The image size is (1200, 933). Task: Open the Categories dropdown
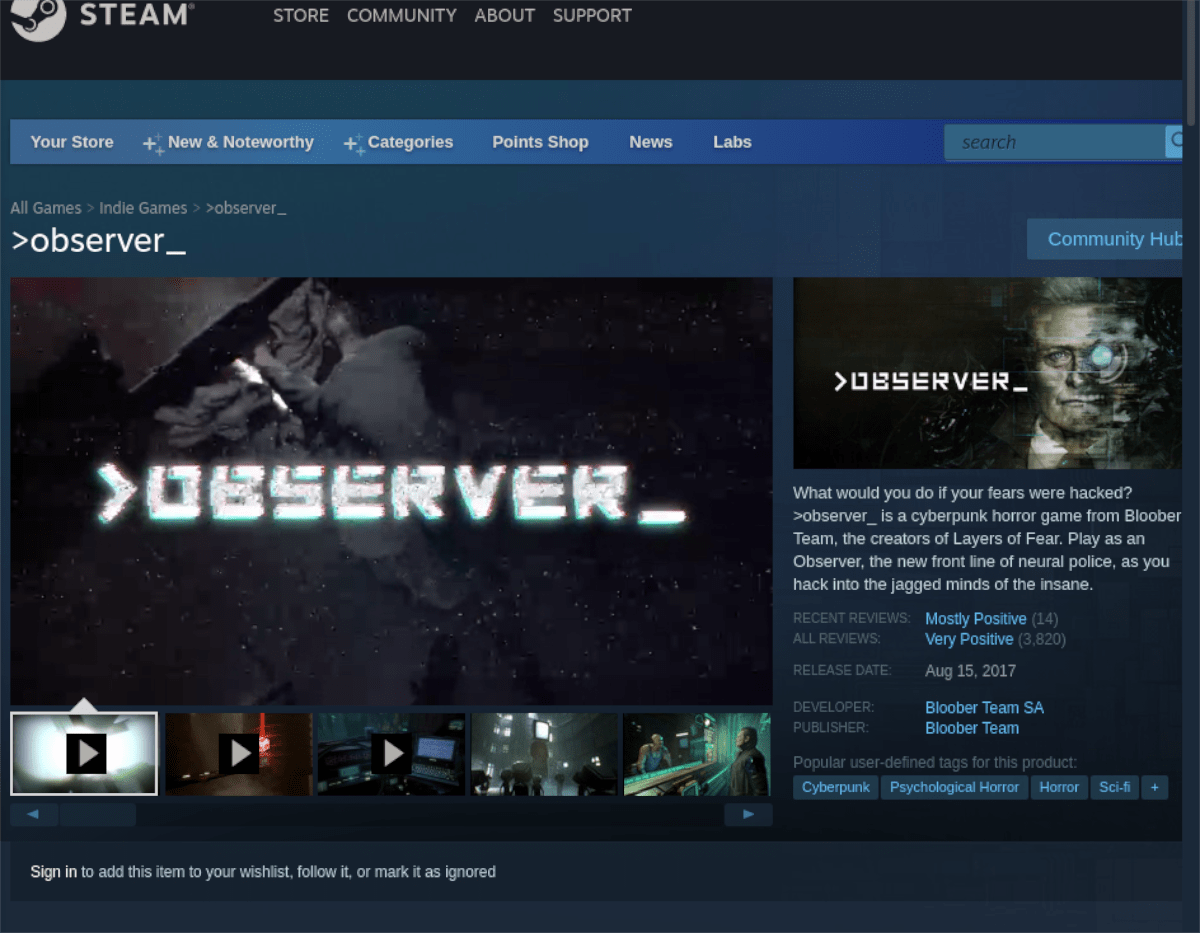pos(410,142)
